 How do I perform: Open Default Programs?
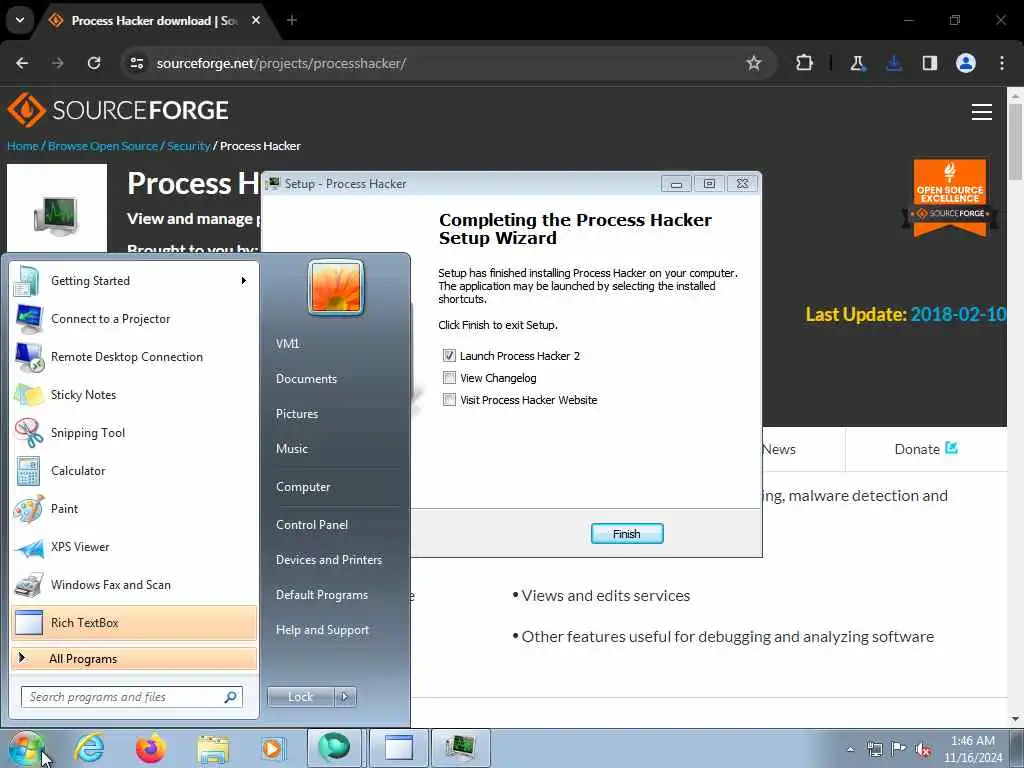[x=322, y=595]
